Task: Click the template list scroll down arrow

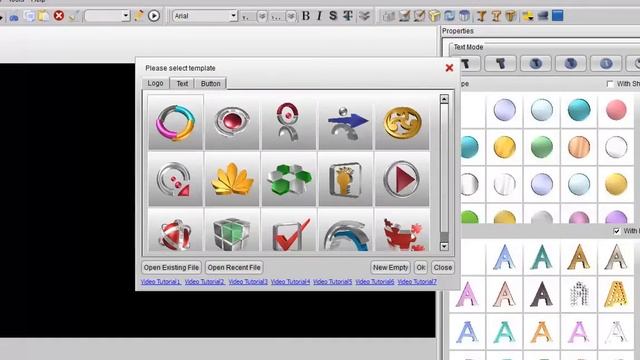Action: coord(444,246)
